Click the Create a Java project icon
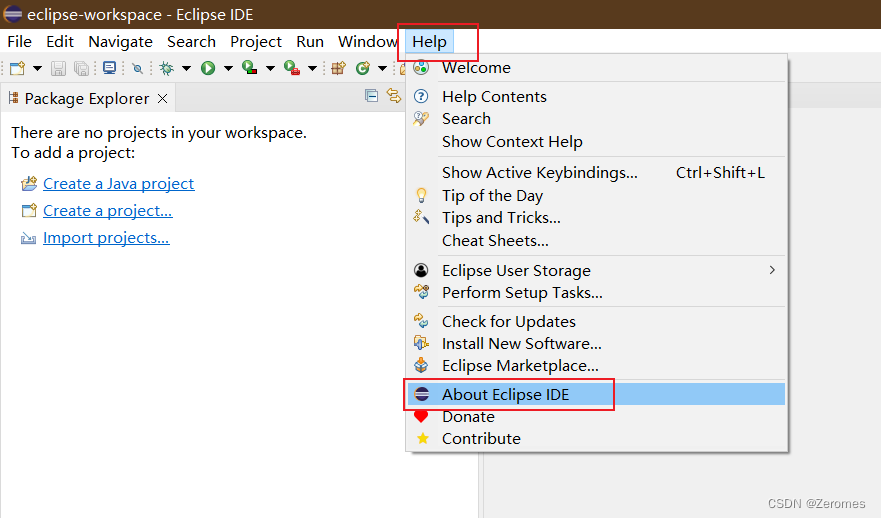The width and height of the screenshot is (881, 518). click(29, 184)
